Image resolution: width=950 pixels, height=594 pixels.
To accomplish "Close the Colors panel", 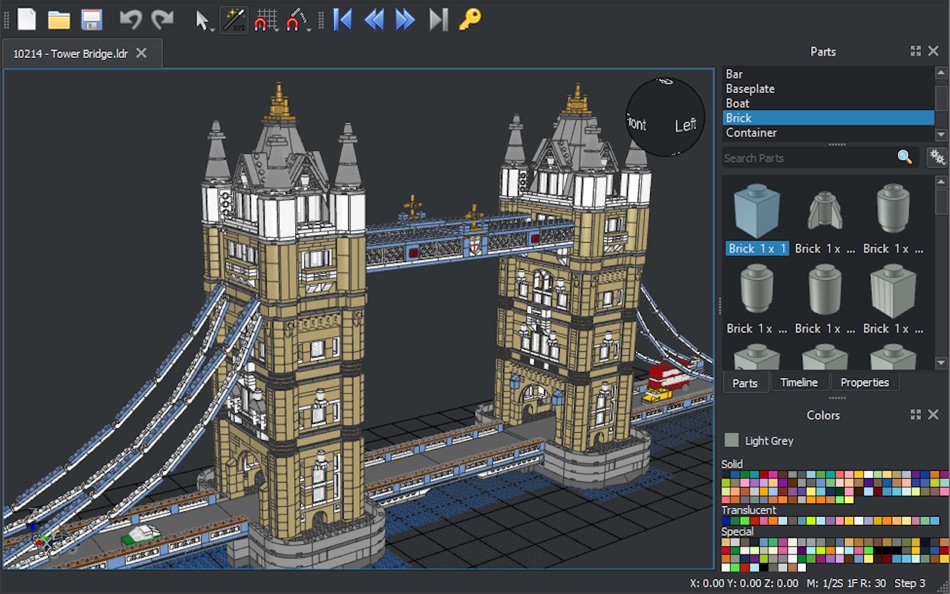I will pos(934,414).
